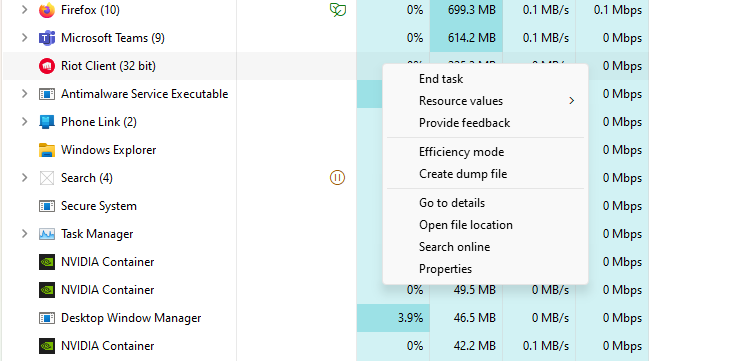Expand the Firefox process group
The height and width of the screenshot is (361, 741).
[x=25, y=10]
